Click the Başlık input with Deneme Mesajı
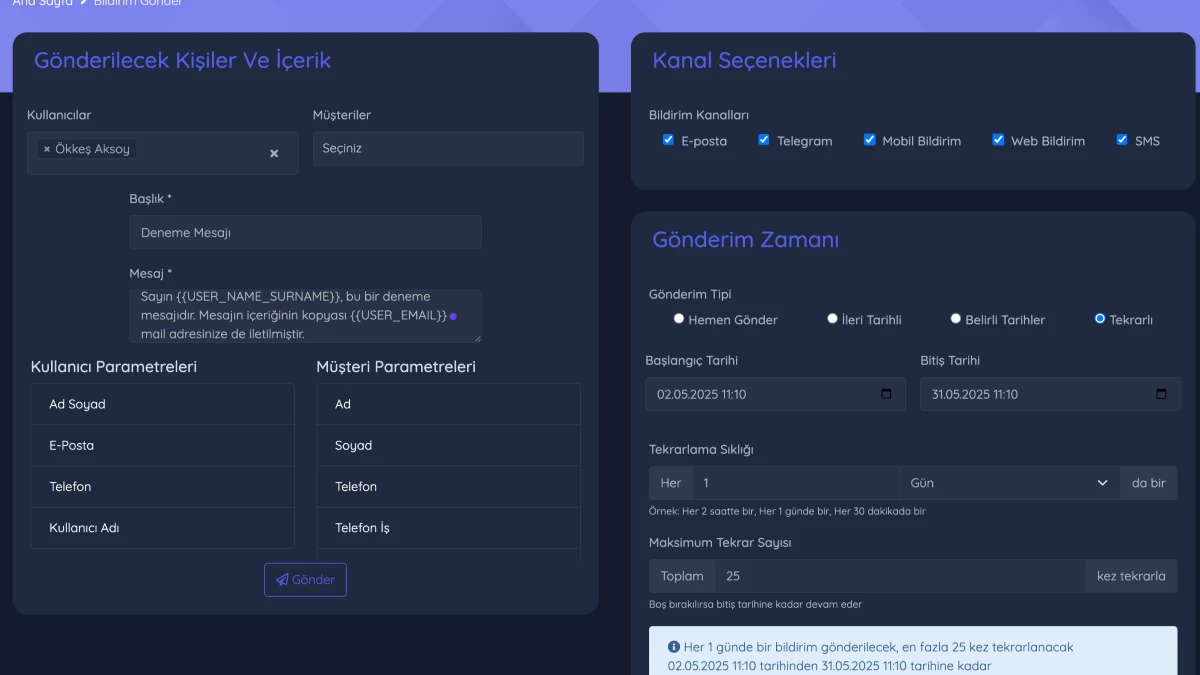Viewport: 1200px width, 675px height. coord(305,232)
